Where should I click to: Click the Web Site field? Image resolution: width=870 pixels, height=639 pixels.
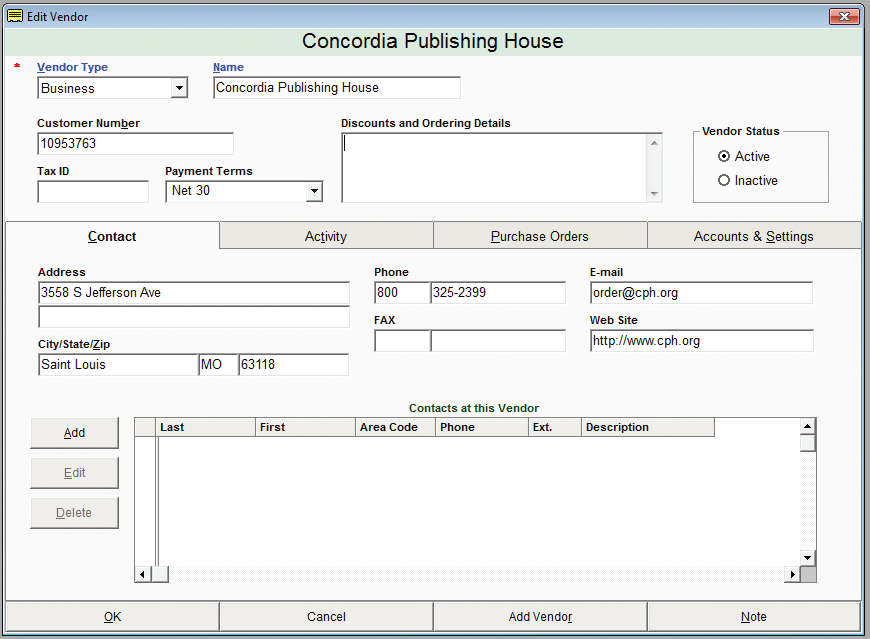[x=700, y=341]
